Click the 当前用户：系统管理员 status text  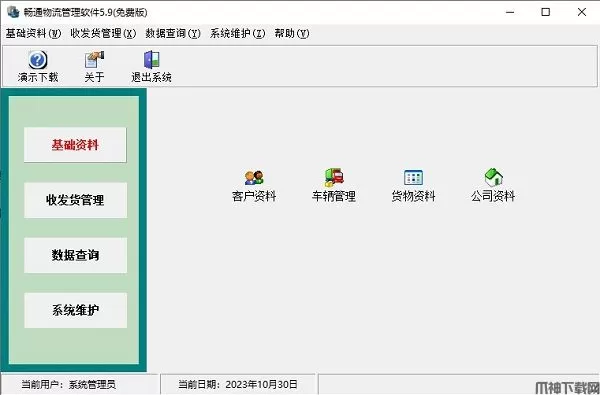pyautogui.click(x=68, y=384)
